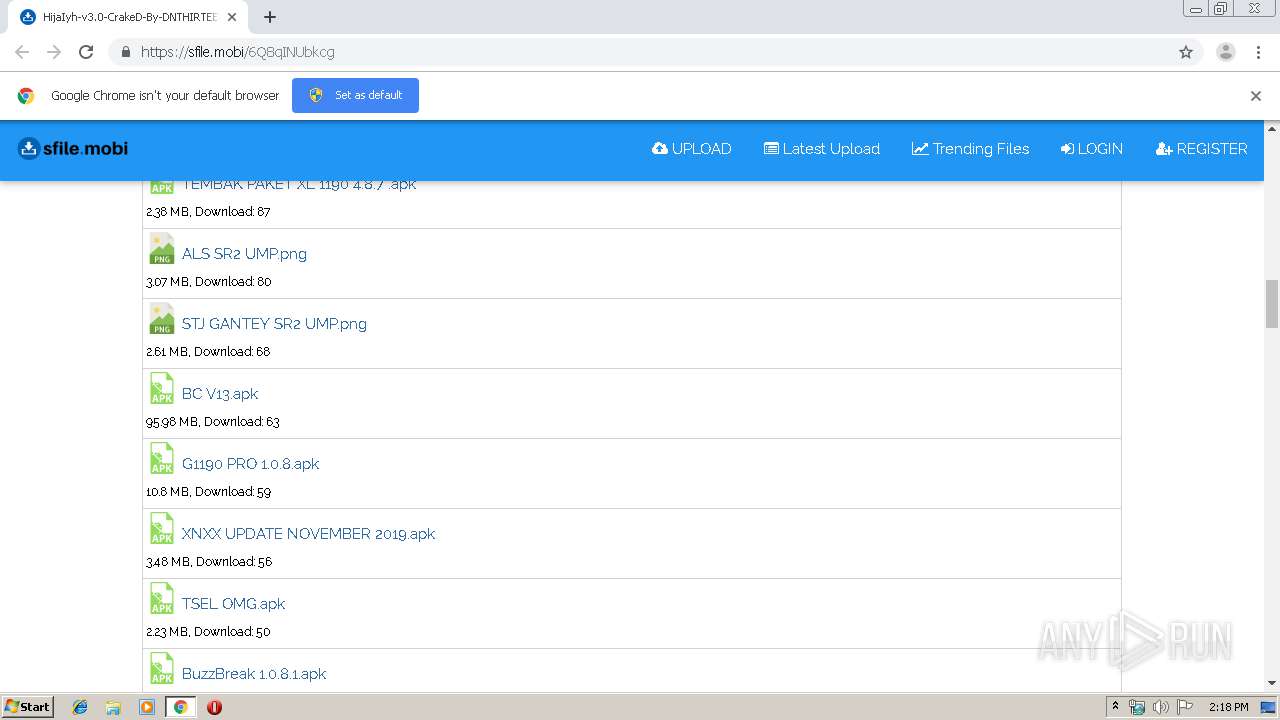
Task: Launch Internet Explorer from taskbar
Action: (80, 707)
